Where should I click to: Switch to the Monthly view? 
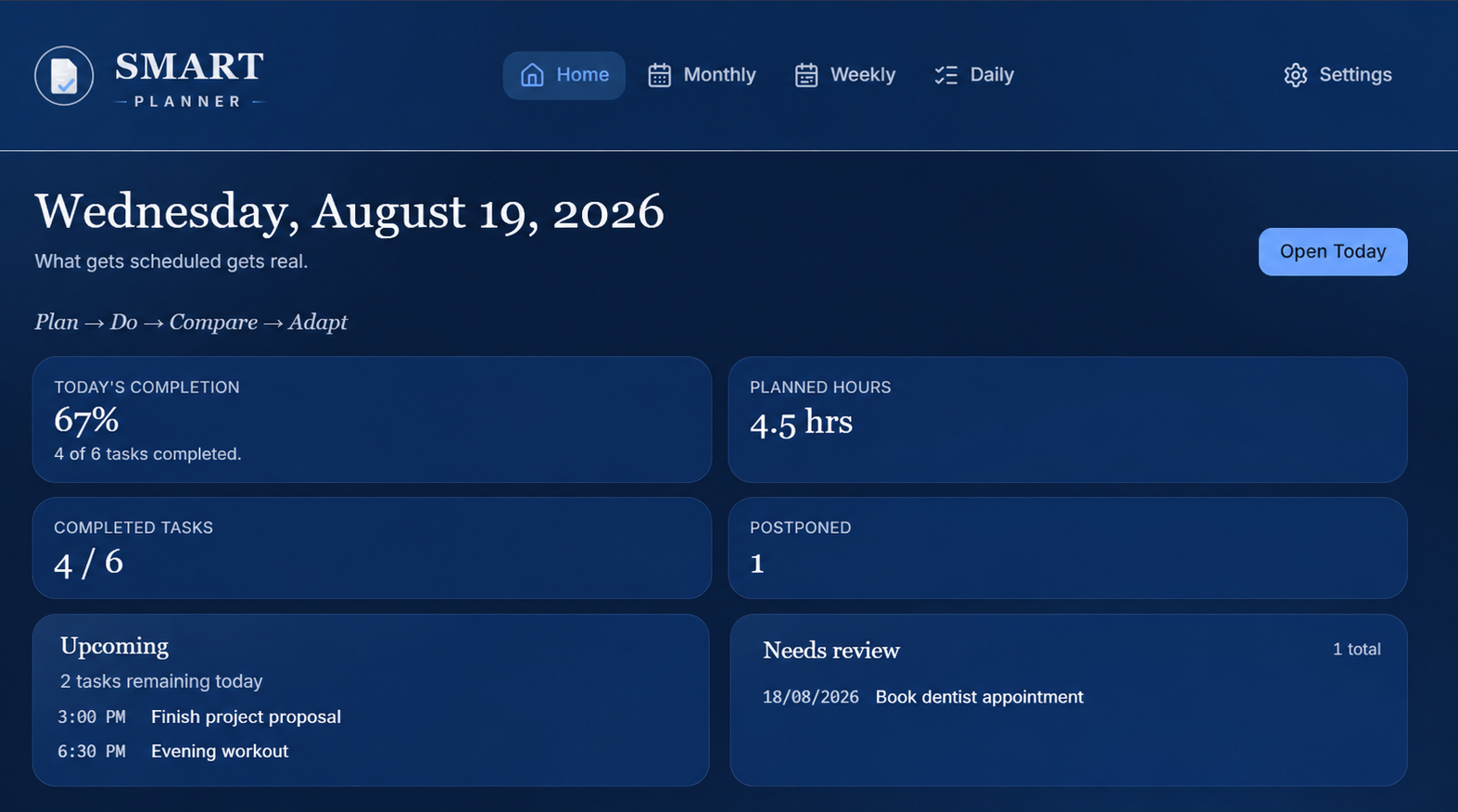tap(702, 75)
